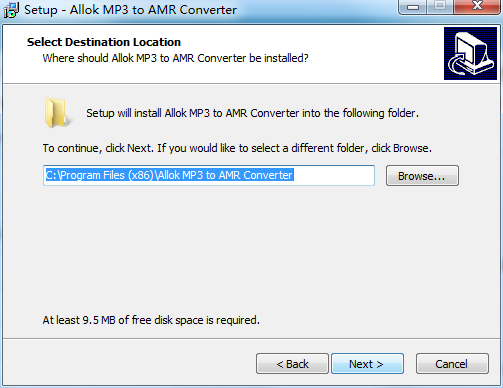The height and width of the screenshot is (388, 503).
Task: Click the yellow folder icon
Action: [57, 113]
